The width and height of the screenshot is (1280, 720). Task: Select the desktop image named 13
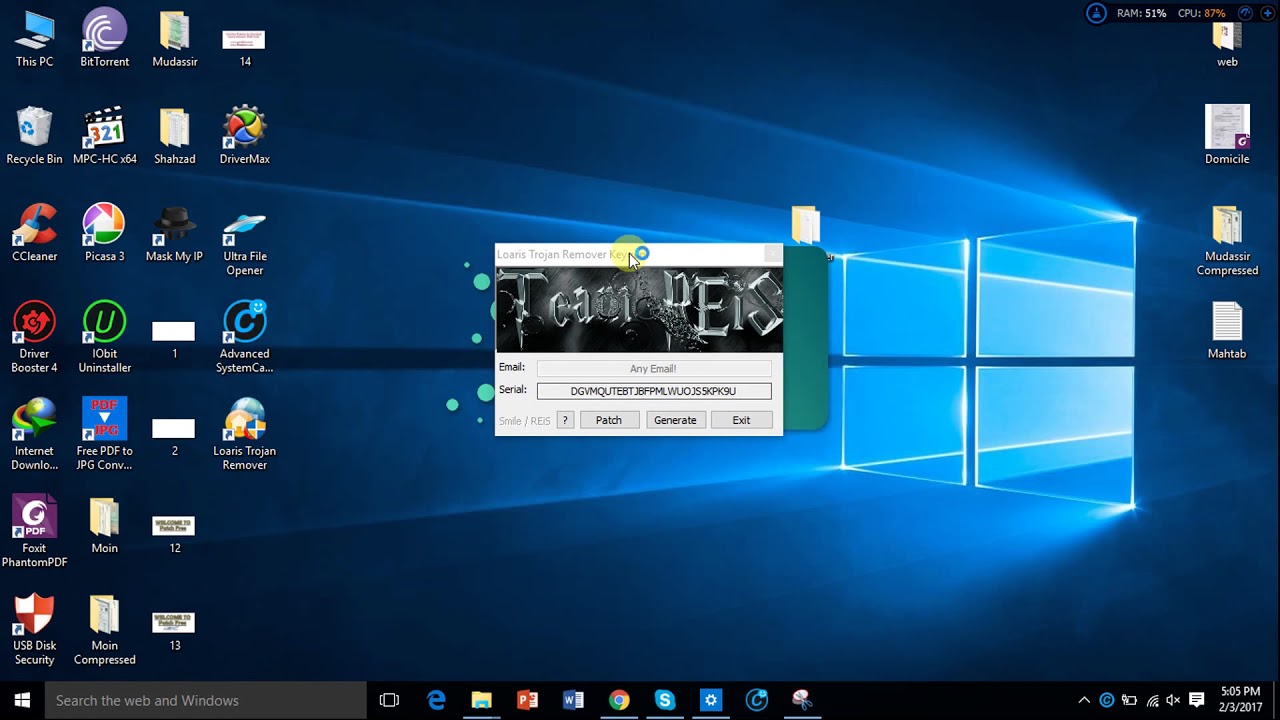(174, 631)
